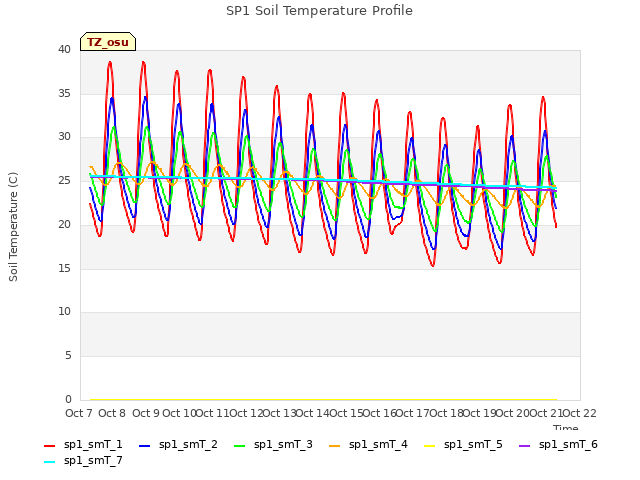This screenshot has width=640, height=480.
Task: Toggle the sp1_smT_5 legend entry
Action: click(x=463, y=444)
